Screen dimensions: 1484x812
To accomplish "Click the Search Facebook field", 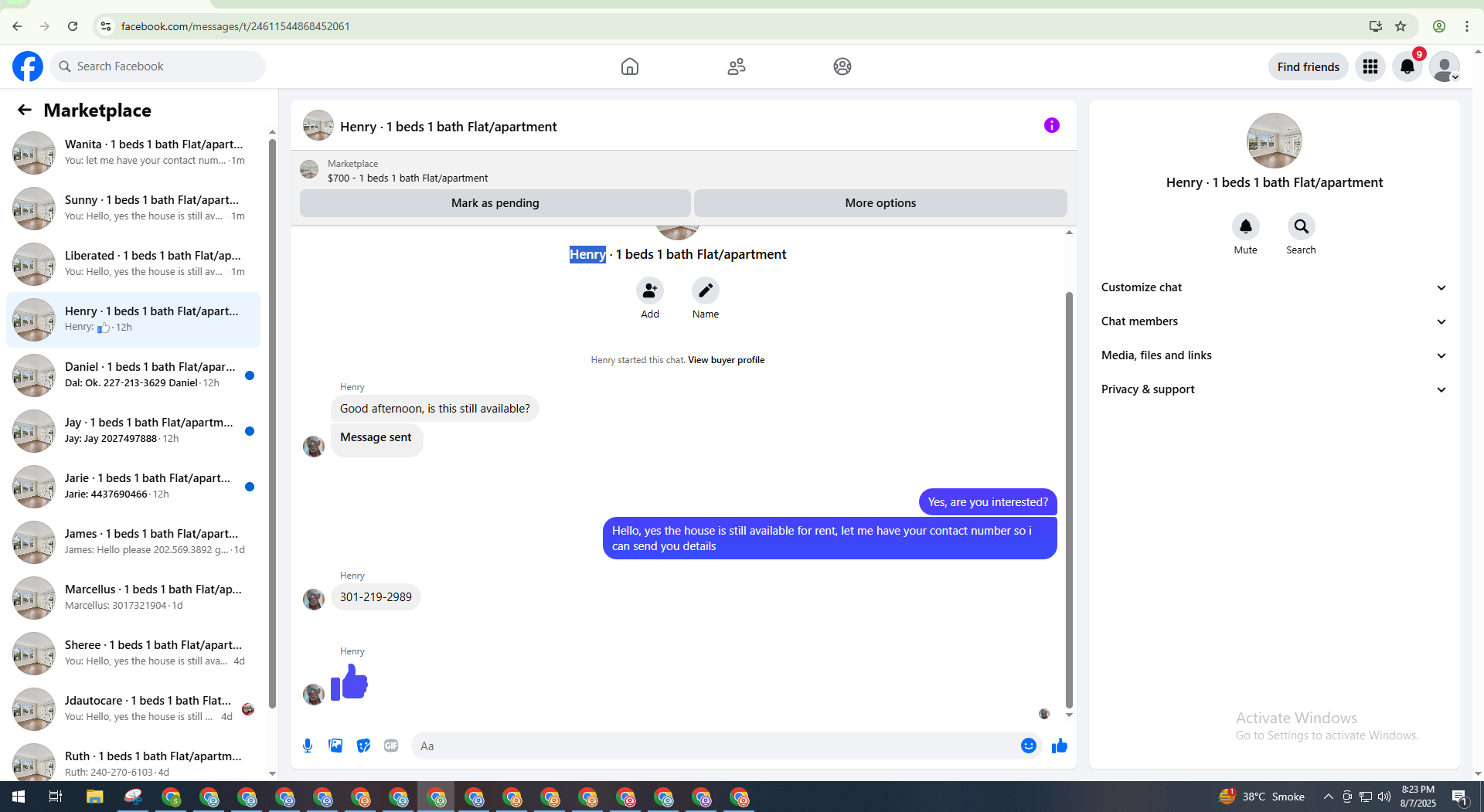I will 158,66.
